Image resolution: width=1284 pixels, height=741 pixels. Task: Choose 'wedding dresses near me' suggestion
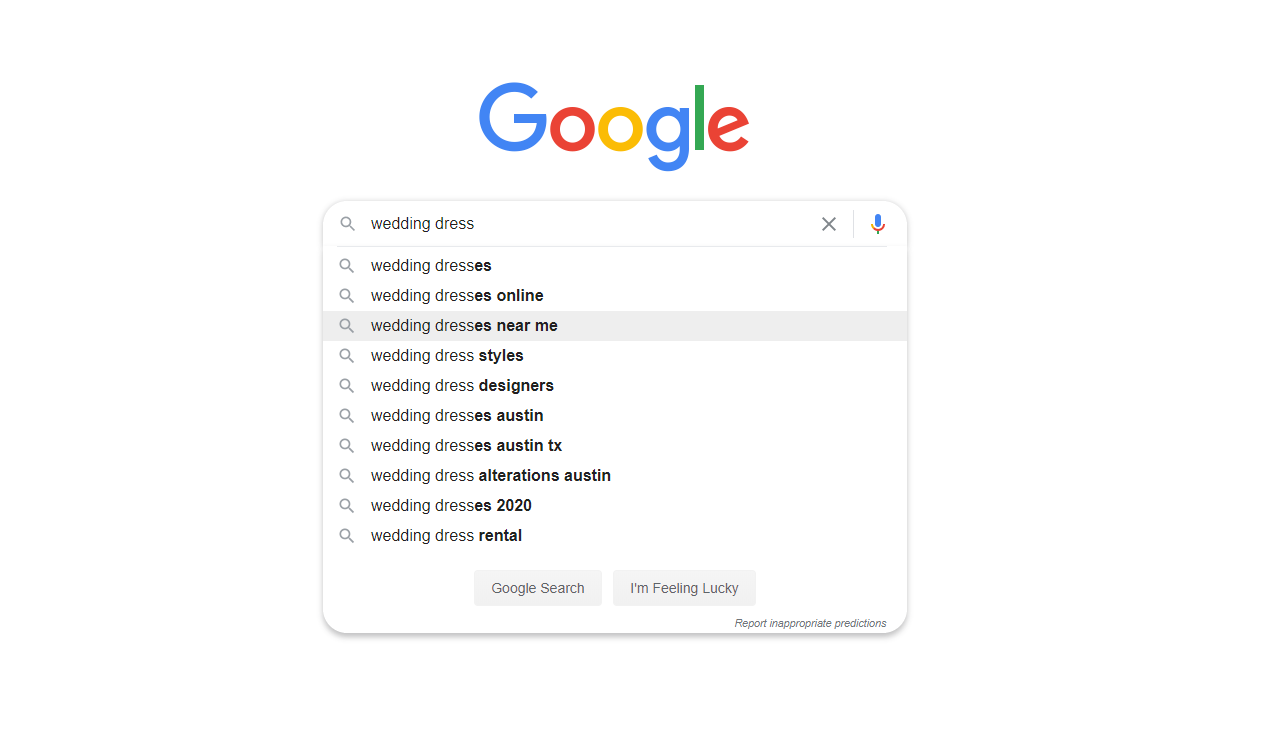coord(615,326)
